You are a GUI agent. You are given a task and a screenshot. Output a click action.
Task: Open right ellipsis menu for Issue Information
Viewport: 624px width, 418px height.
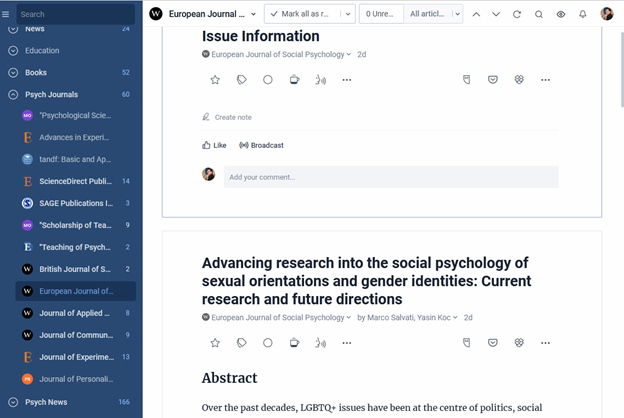pos(545,80)
